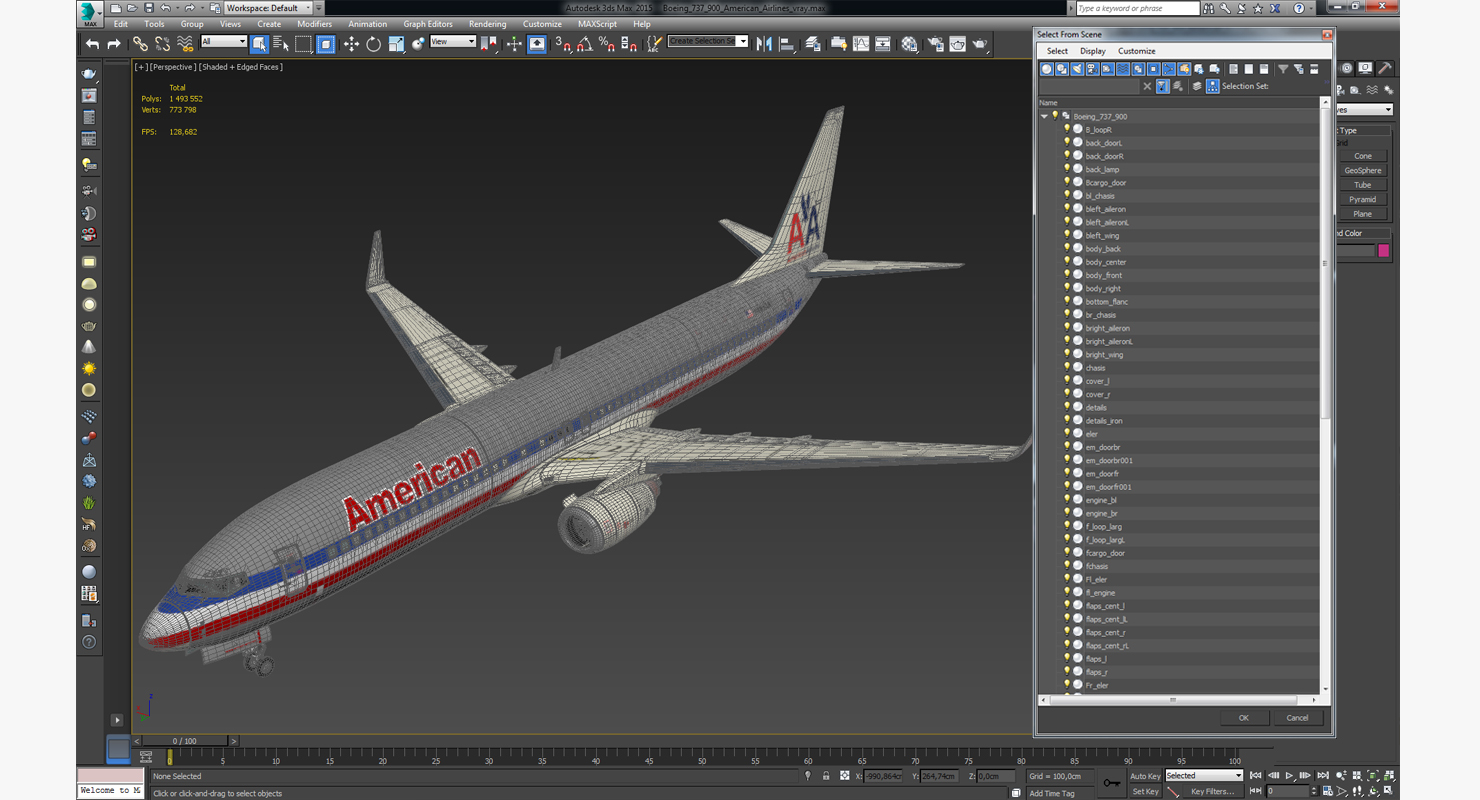
Task: Activate the Select and Move tool
Action: (x=351, y=44)
